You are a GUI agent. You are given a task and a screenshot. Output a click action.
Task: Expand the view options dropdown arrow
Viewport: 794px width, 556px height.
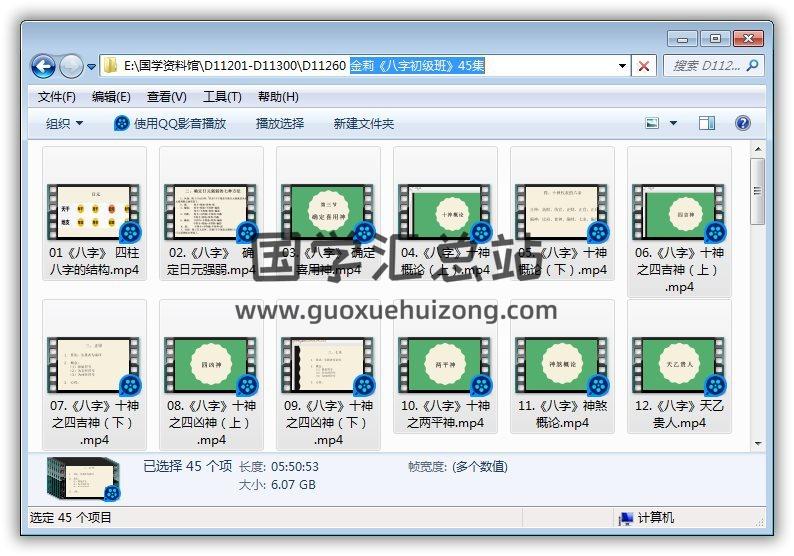click(673, 123)
